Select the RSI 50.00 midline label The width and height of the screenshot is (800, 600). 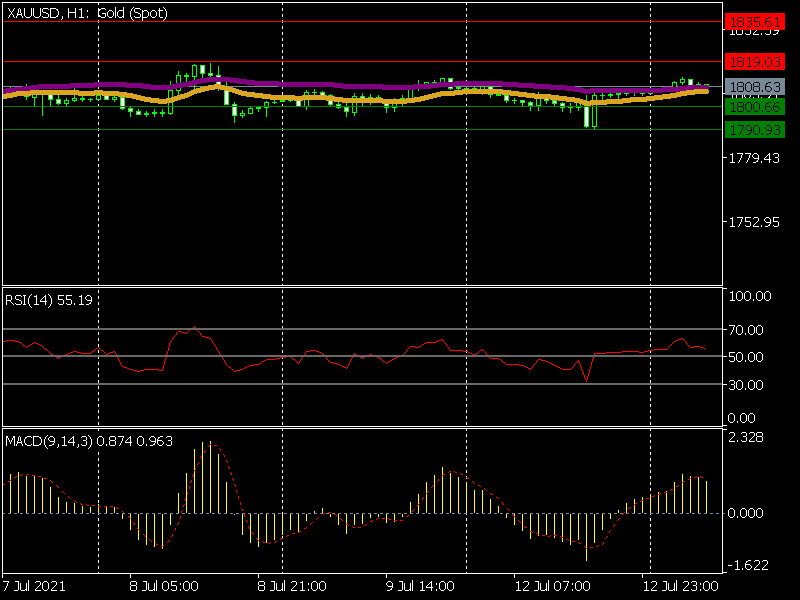point(748,357)
